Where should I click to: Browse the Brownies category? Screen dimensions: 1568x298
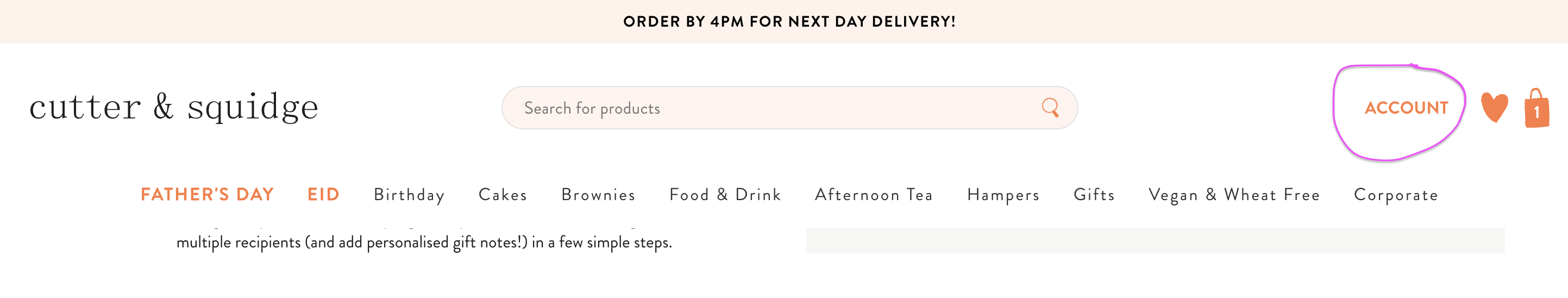598,194
